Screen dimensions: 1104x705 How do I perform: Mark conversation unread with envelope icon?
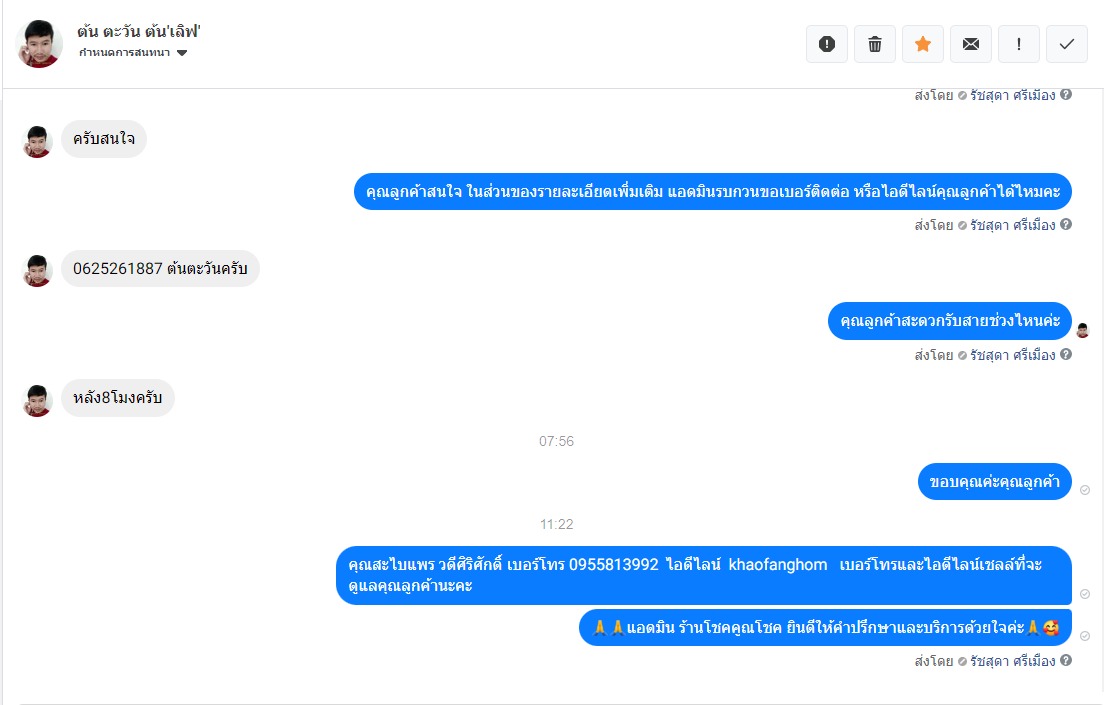pos(970,44)
